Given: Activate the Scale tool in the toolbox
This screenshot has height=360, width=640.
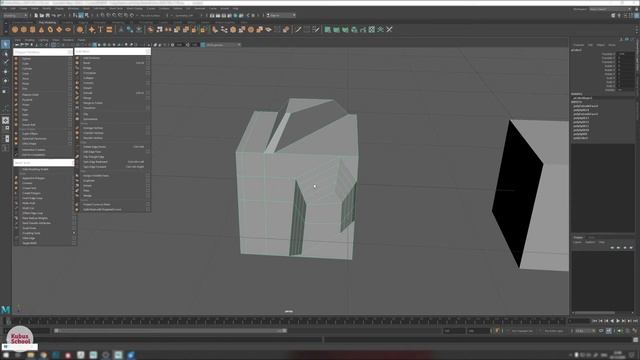Looking at the screenshot, I should tap(5, 91).
